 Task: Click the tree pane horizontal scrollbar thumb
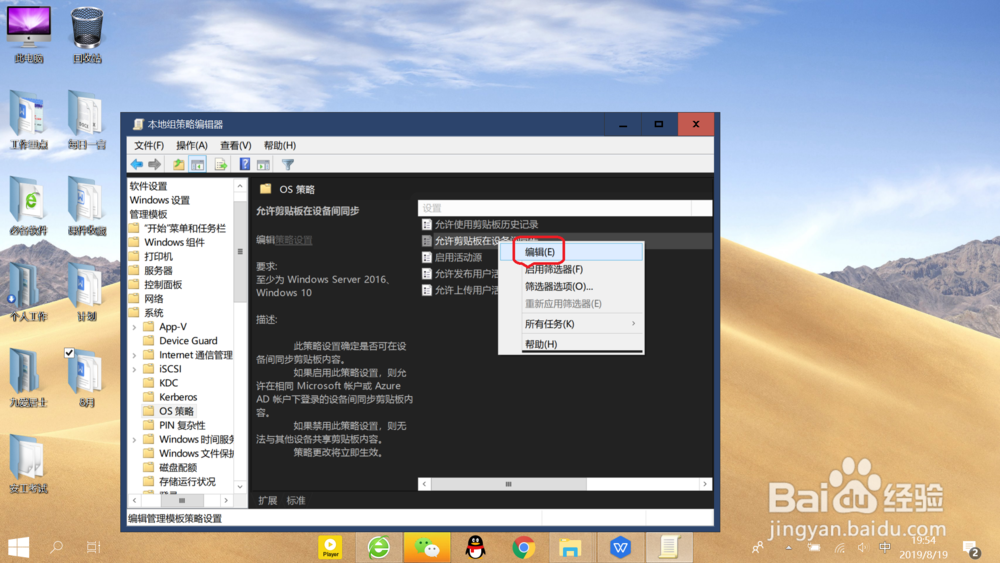coord(182,501)
